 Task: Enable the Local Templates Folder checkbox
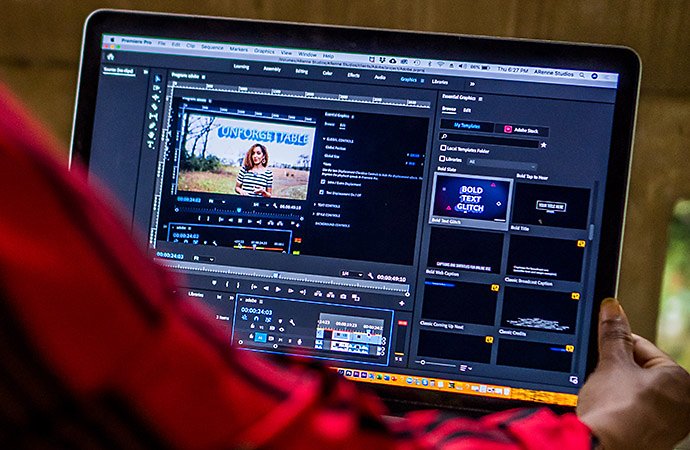[x=443, y=148]
